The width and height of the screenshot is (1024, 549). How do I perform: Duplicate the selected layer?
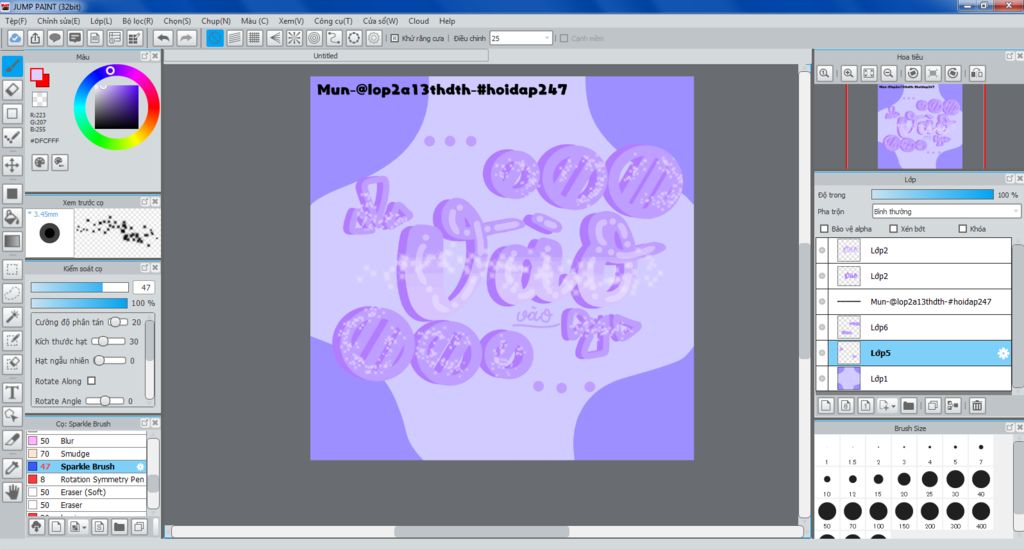[933, 405]
